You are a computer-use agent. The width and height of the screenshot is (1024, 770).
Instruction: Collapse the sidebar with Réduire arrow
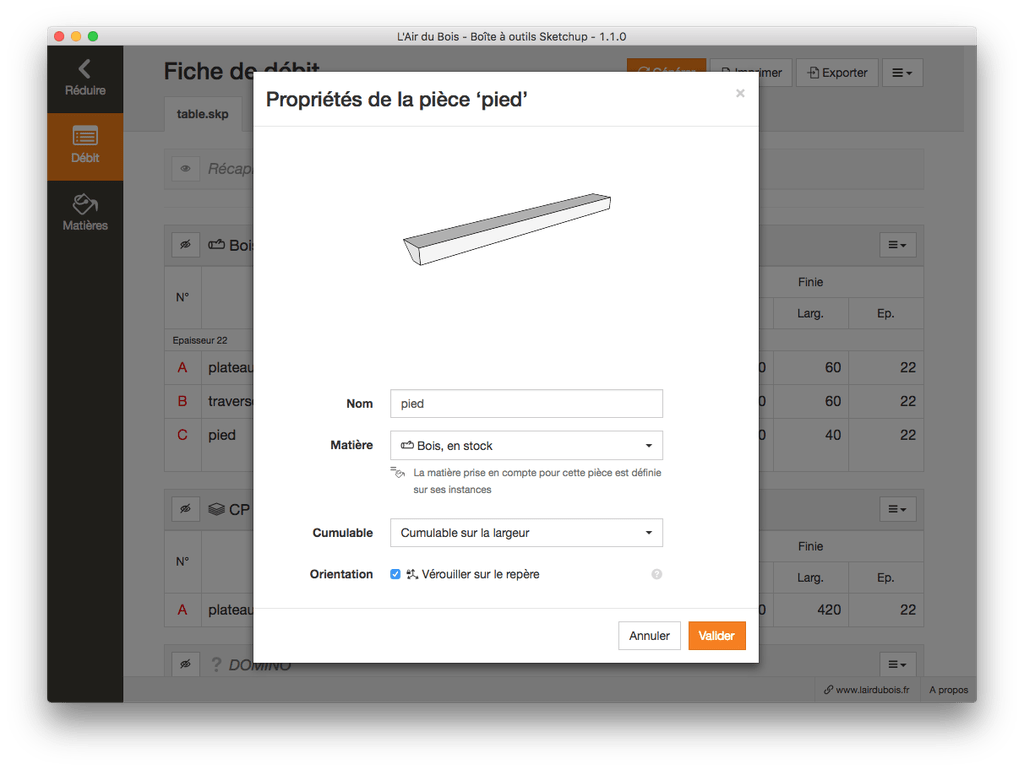[85, 78]
